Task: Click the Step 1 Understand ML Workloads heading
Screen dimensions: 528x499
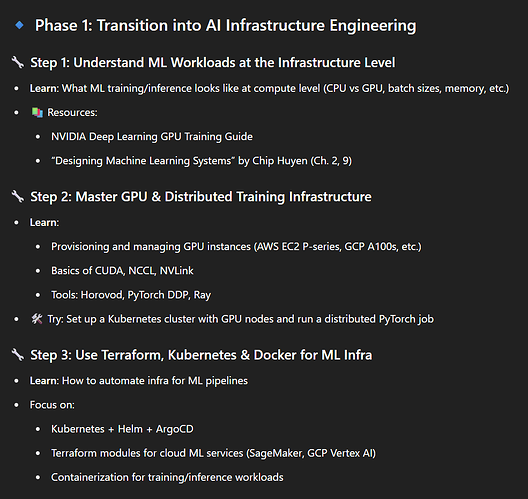Action: (213, 63)
